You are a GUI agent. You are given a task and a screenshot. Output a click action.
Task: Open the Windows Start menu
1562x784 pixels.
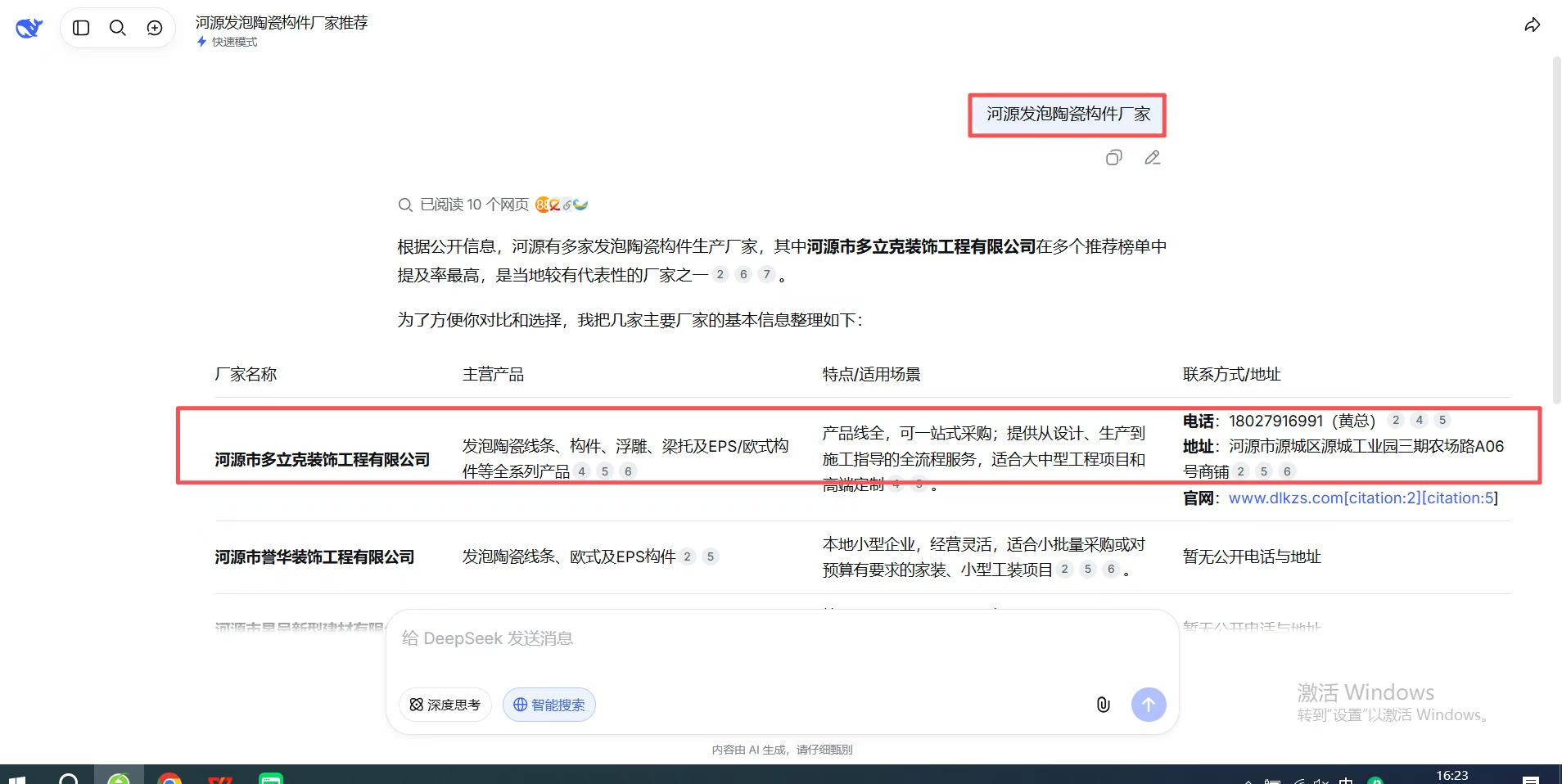[17, 778]
